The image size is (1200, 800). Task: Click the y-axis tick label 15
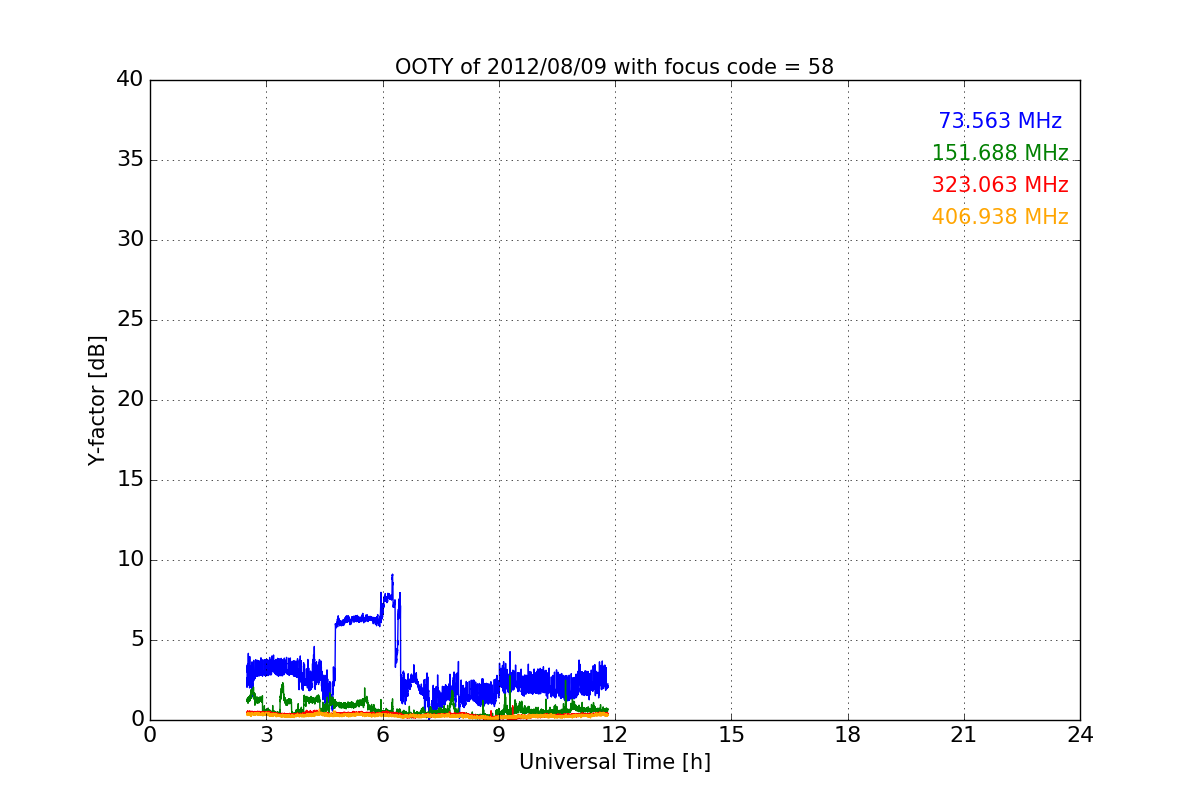pos(130,480)
